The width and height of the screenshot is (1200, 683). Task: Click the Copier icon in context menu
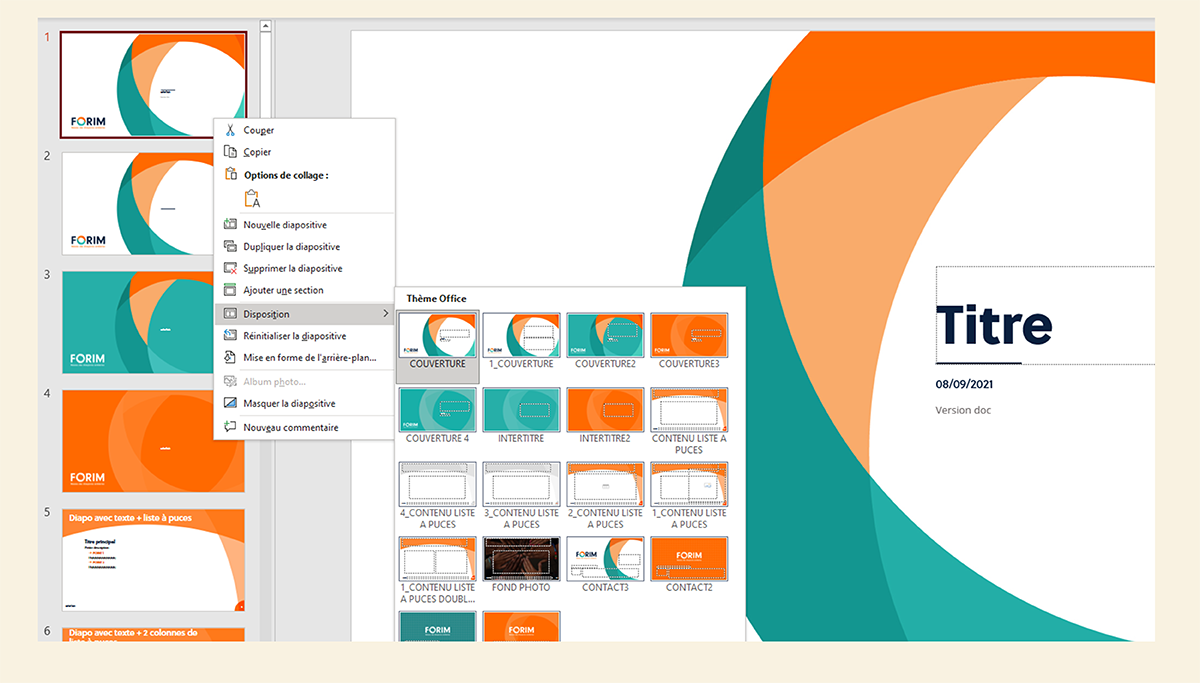[230, 152]
